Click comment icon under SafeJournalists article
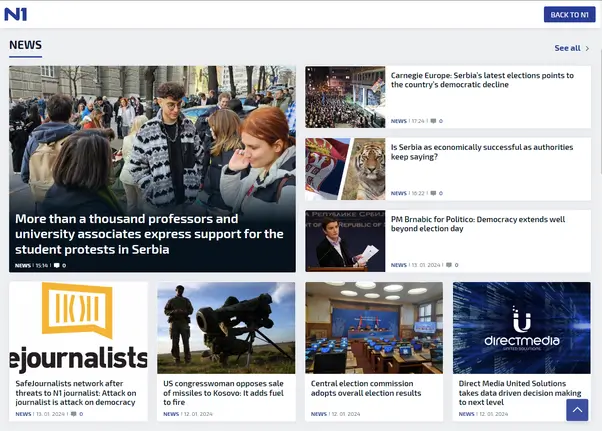Image resolution: width=602 pixels, height=431 pixels. pyautogui.click(x=74, y=413)
